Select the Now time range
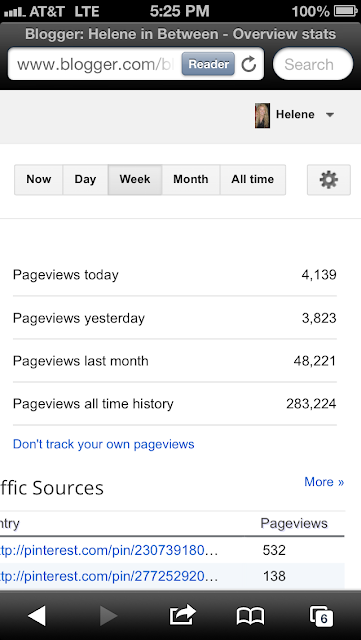361x640 pixels. [x=38, y=180]
